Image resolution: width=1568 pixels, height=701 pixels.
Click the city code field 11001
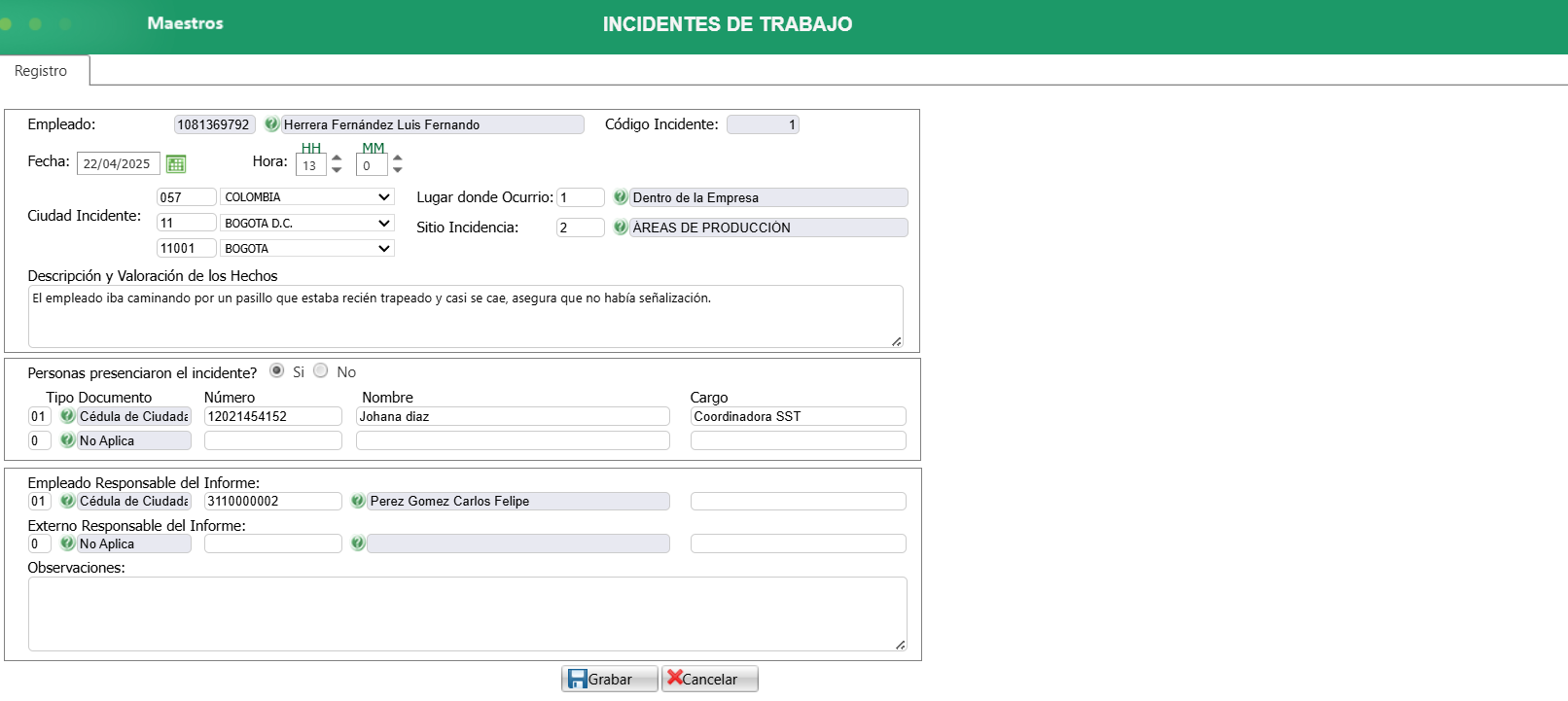187,248
